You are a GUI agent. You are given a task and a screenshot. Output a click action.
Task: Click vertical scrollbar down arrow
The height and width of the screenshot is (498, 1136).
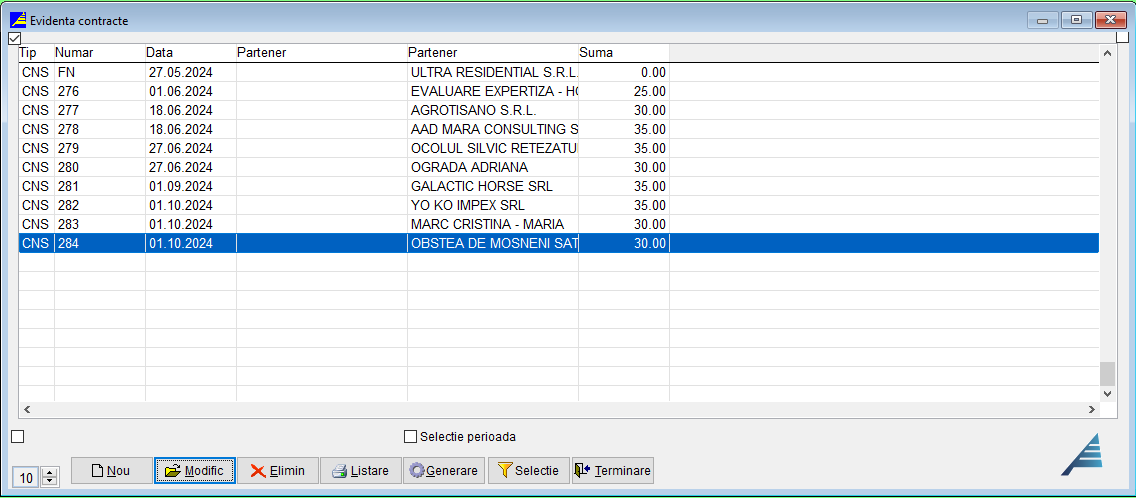point(1107,394)
